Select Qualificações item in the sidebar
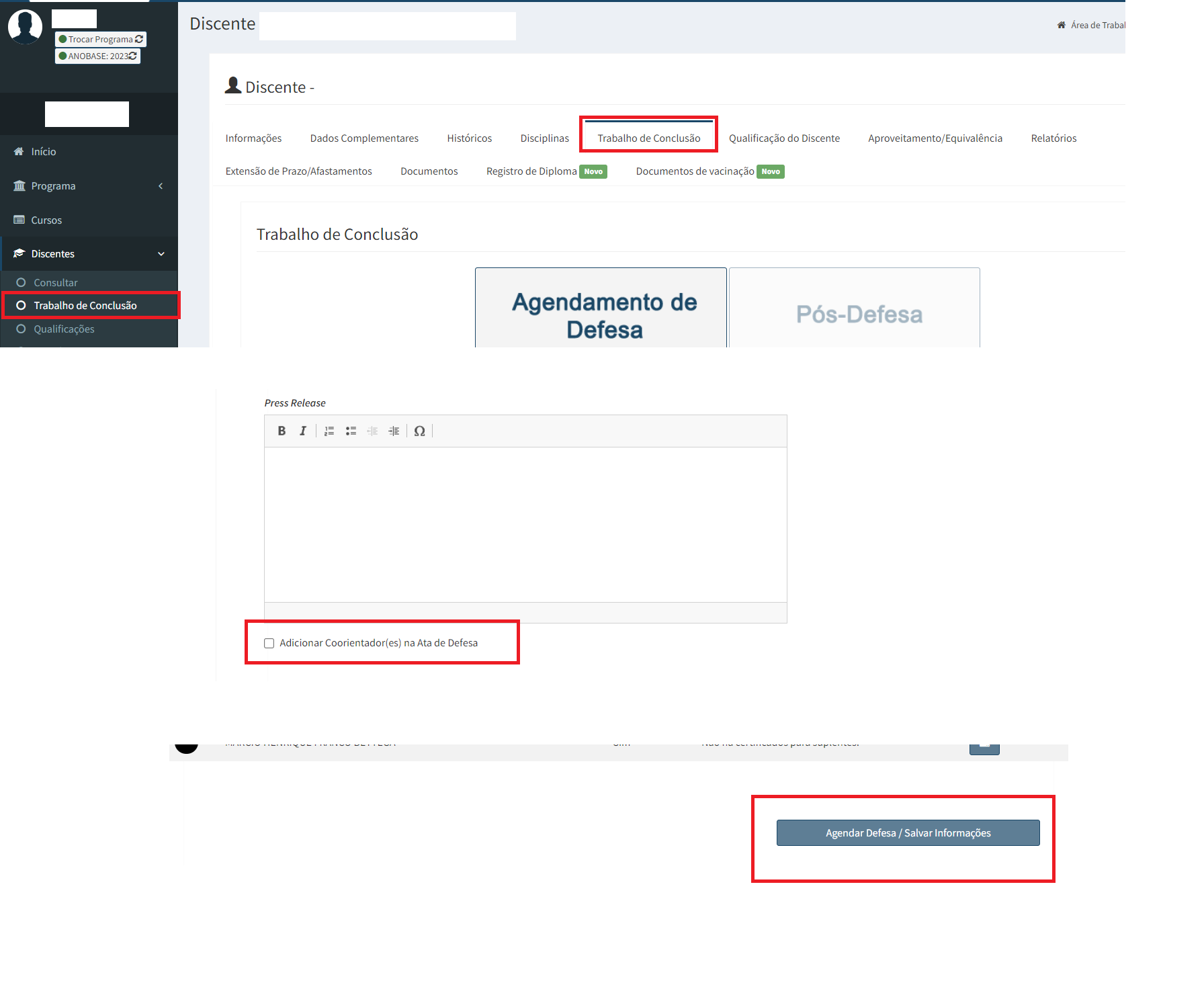 pyautogui.click(x=64, y=329)
